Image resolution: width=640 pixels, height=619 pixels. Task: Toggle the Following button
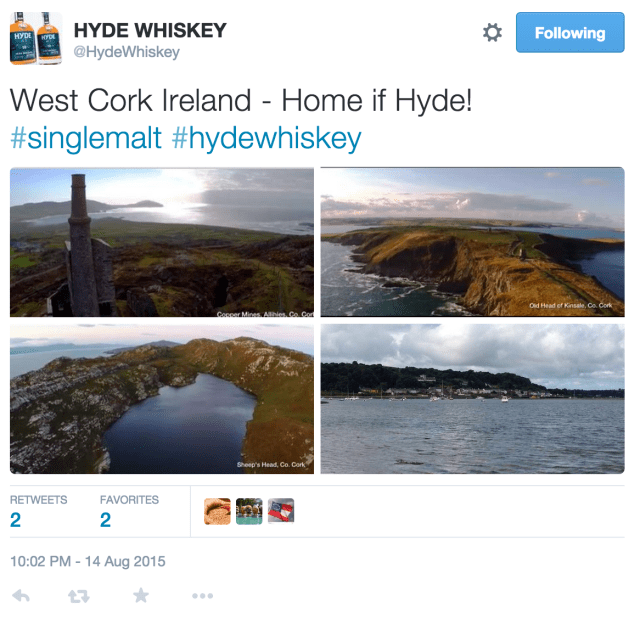tap(570, 33)
